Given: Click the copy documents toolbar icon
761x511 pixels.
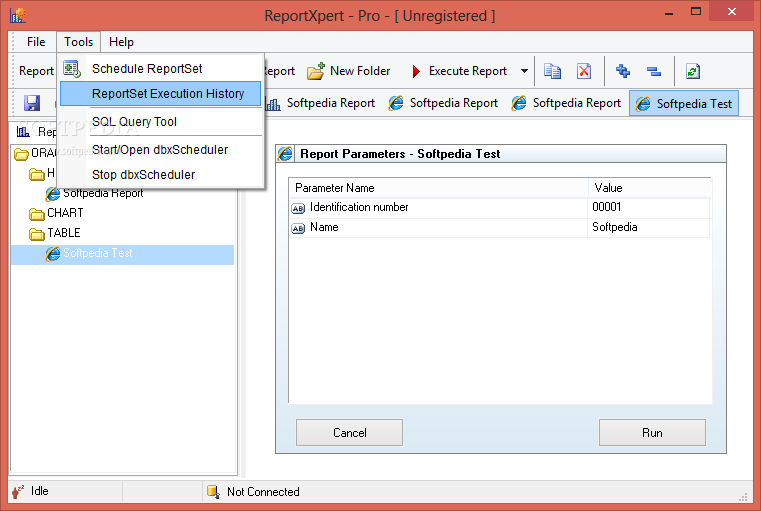Looking at the screenshot, I should 552,71.
